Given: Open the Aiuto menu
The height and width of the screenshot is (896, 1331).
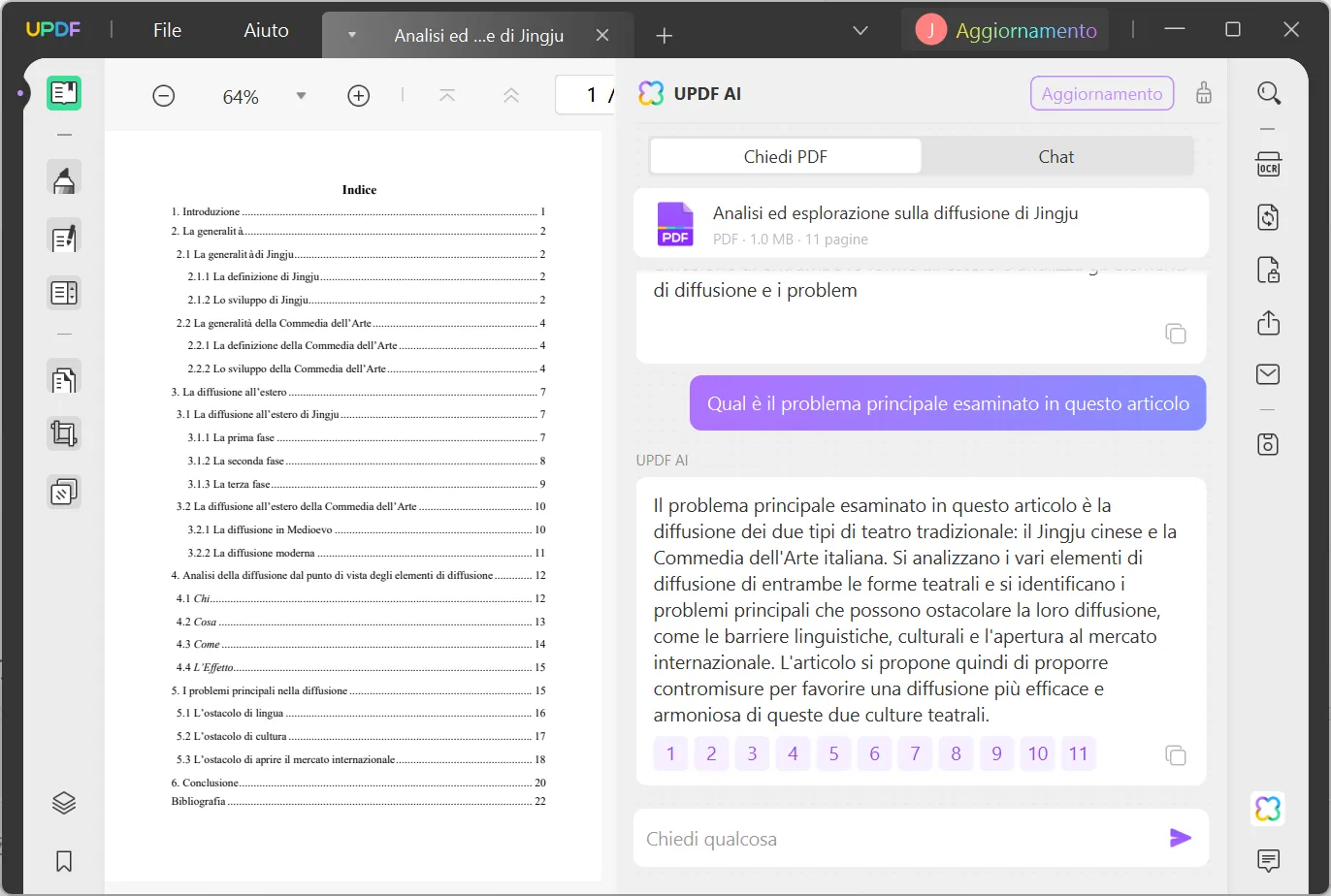Looking at the screenshot, I should coord(266,30).
